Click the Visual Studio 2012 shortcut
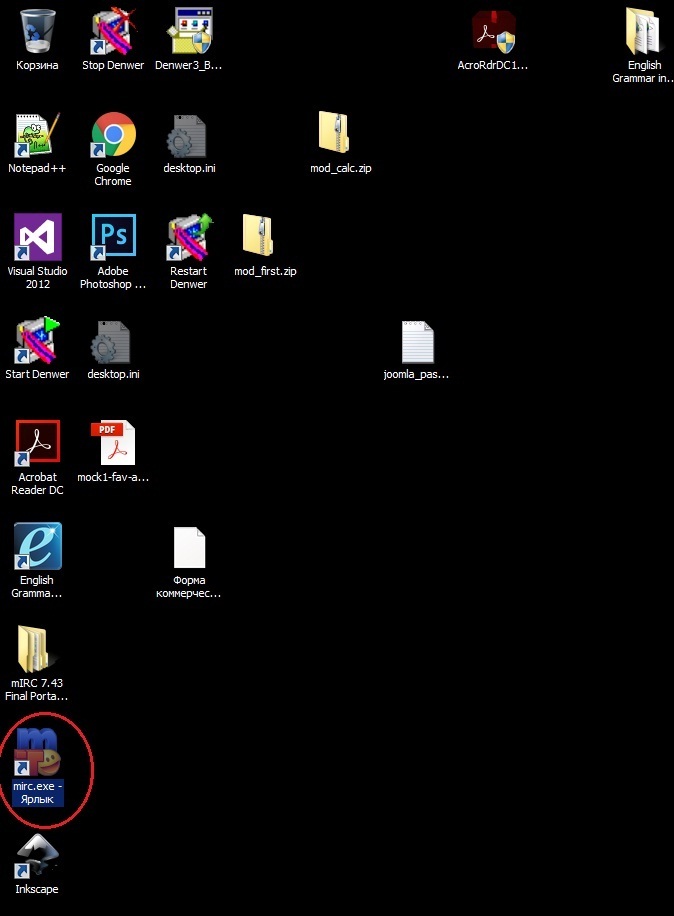This screenshot has height=916, width=674. (37, 238)
